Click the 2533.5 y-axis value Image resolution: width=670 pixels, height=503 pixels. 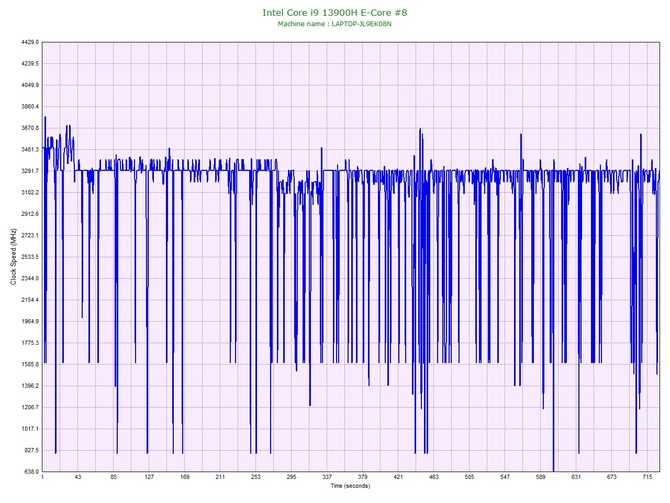click(x=30, y=257)
